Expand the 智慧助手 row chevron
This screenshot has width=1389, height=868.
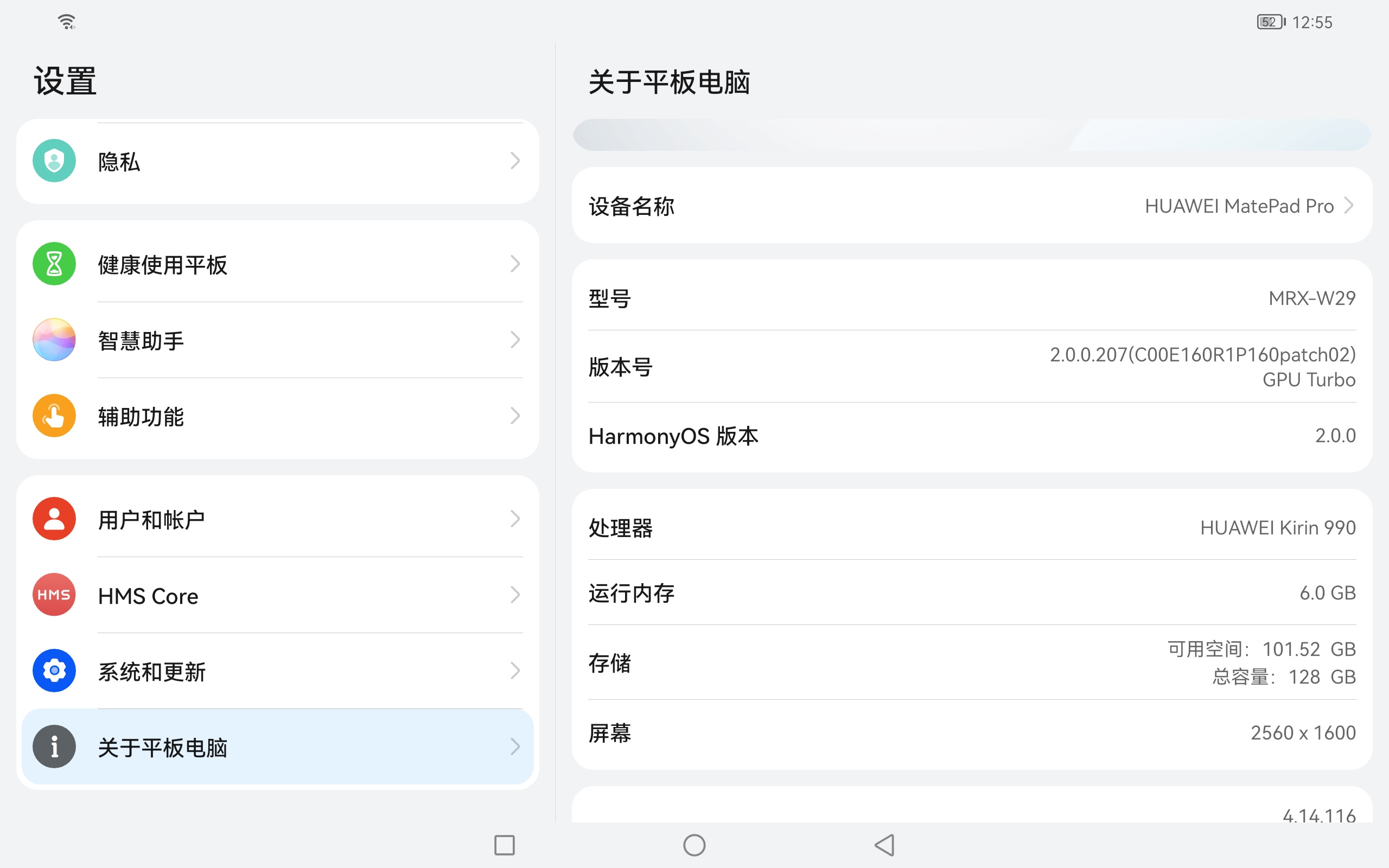pyautogui.click(x=515, y=340)
